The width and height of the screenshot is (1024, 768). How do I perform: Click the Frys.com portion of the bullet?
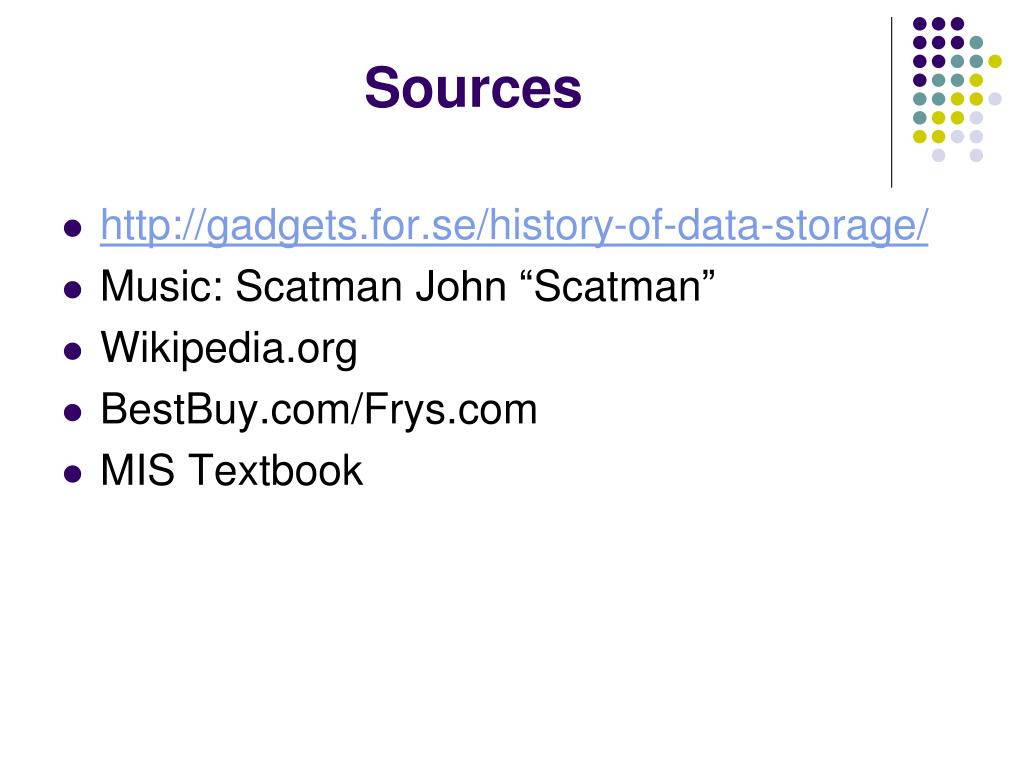point(451,409)
